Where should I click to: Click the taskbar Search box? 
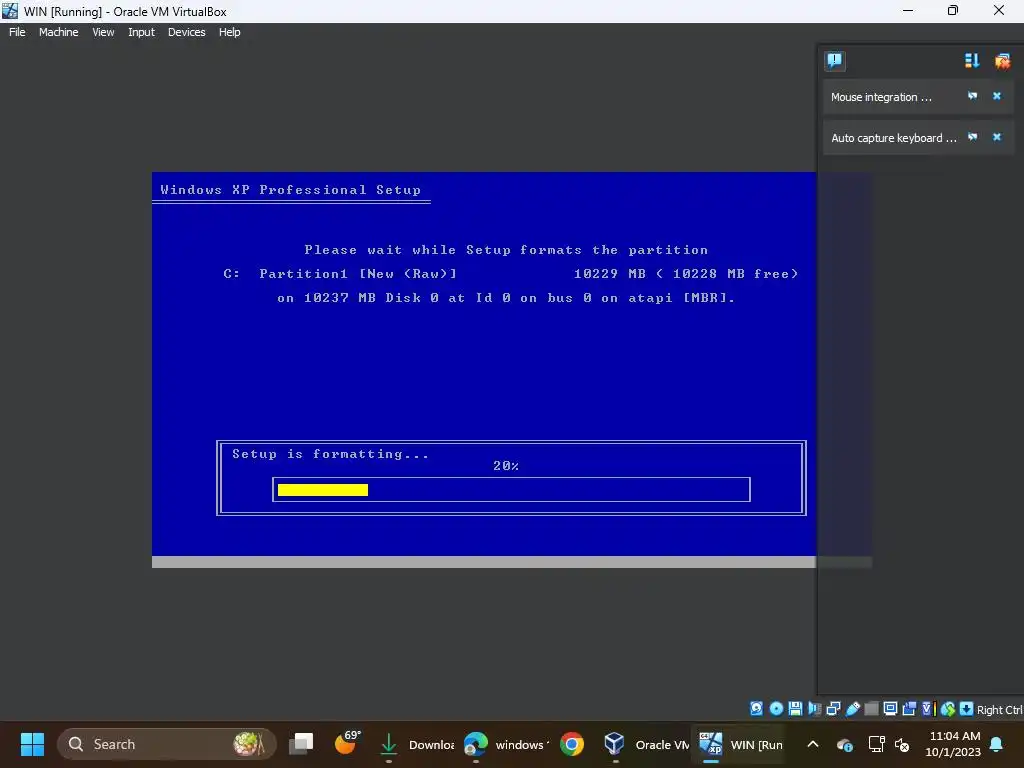[x=167, y=744]
